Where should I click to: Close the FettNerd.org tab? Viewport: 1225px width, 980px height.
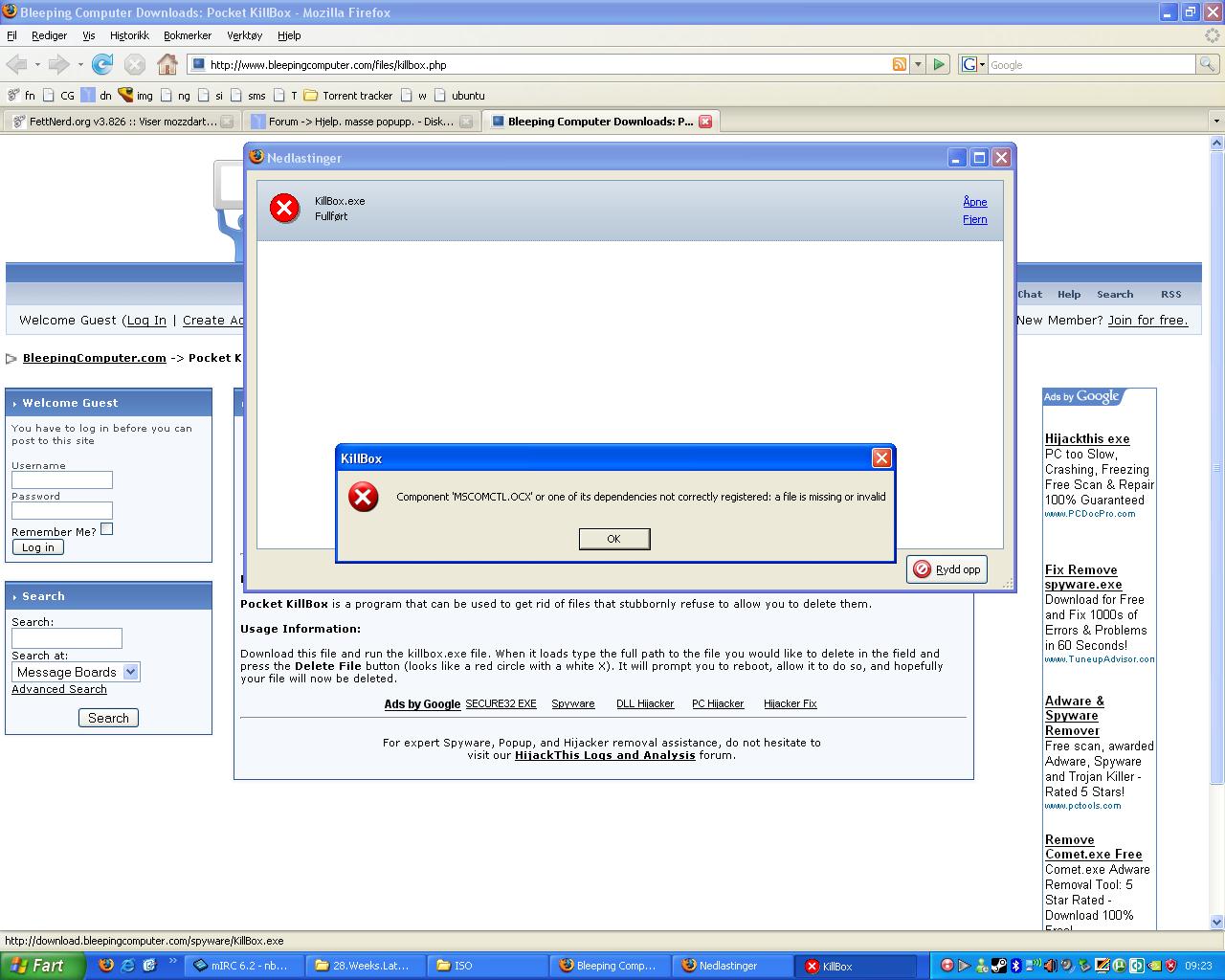(x=227, y=122)
